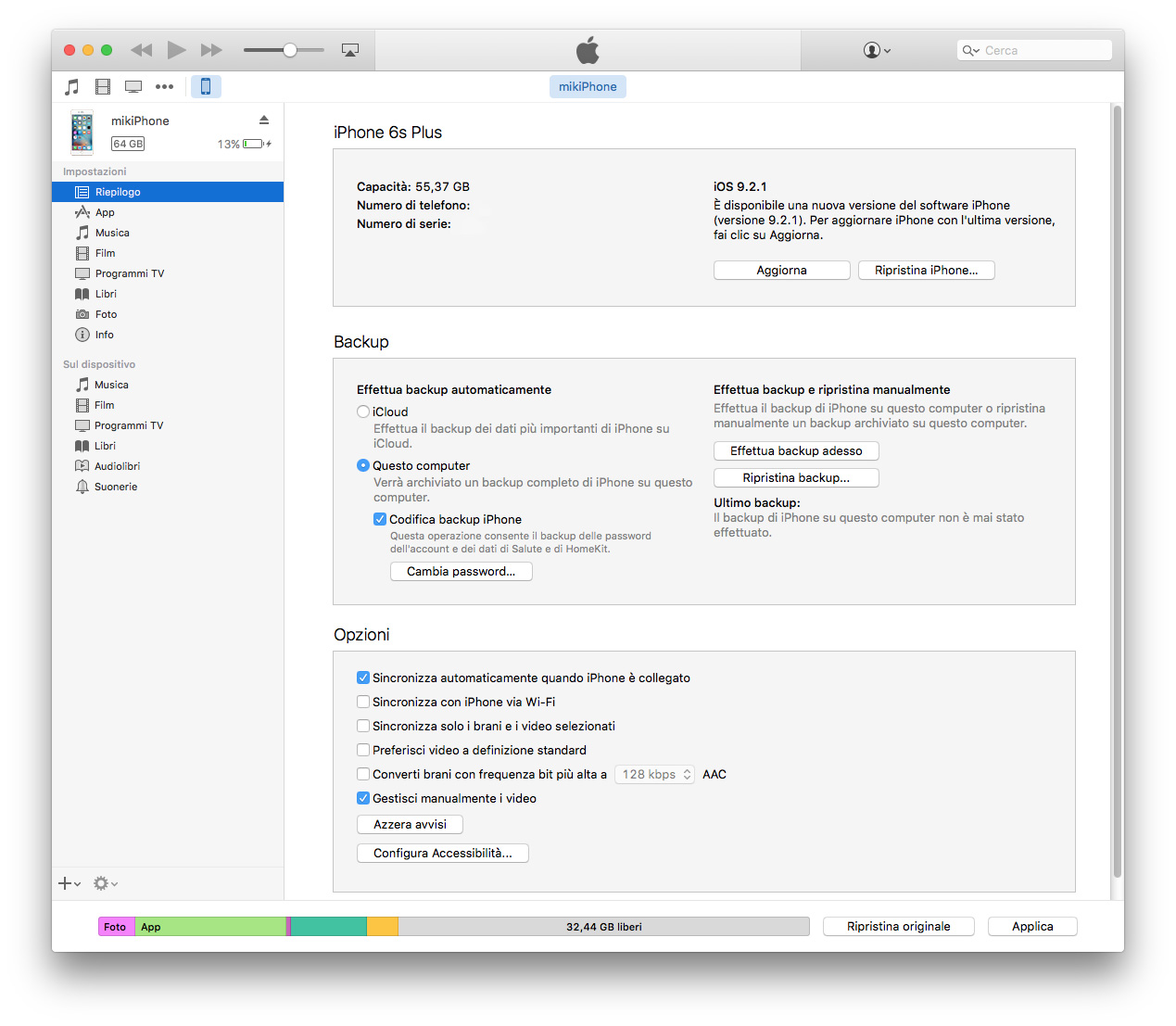Open Riepilogo in Impostazioni sidebar

pyautogui.click(x=168, y=192)
